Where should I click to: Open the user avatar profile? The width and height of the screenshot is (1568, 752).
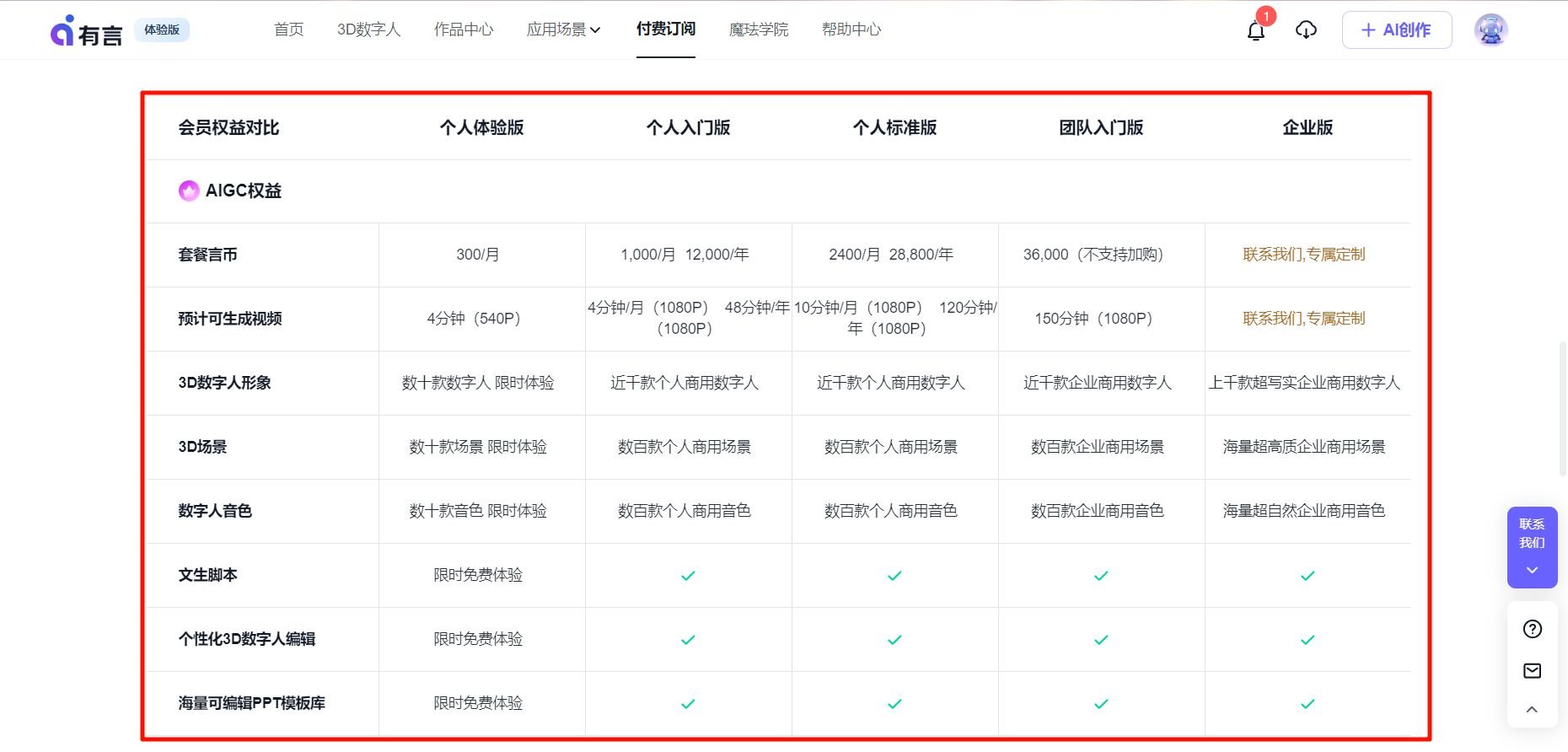click(1490, 30)
